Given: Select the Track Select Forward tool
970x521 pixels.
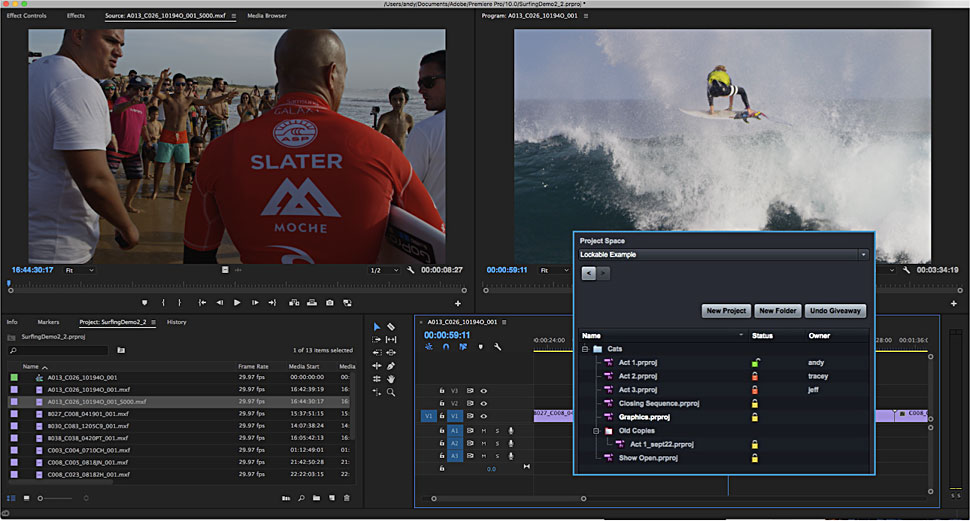Looking at the screenshot, I should tap(377, 340).
